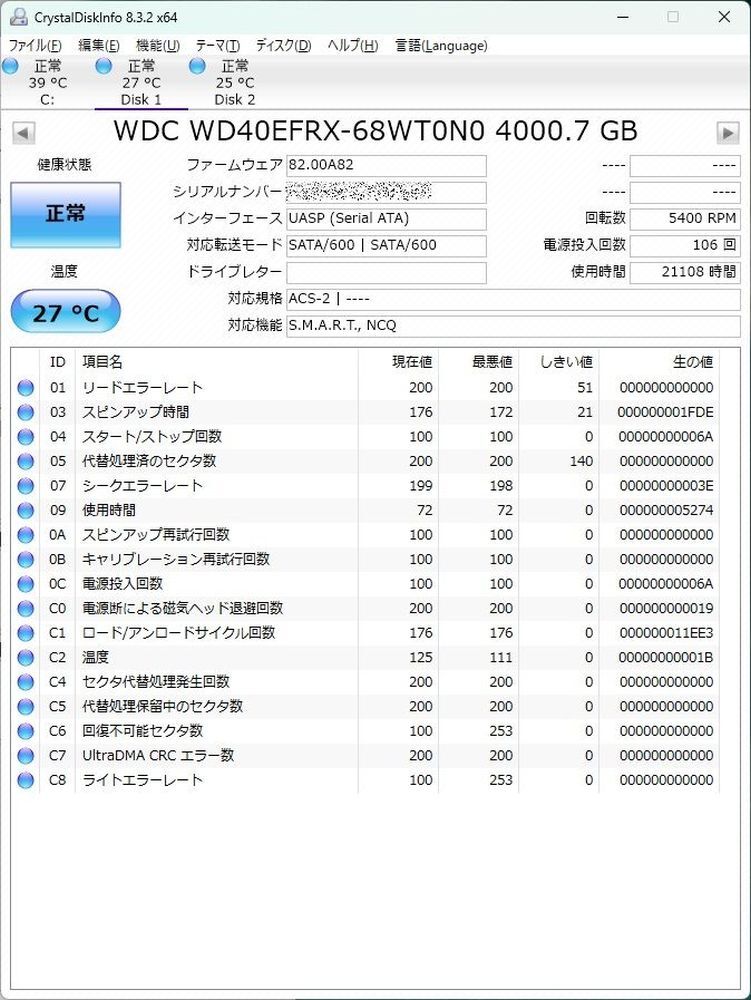
Task: Click the interface field UASP (Serial ATA)
Action: pyautogui.click(x=386, y=219)
